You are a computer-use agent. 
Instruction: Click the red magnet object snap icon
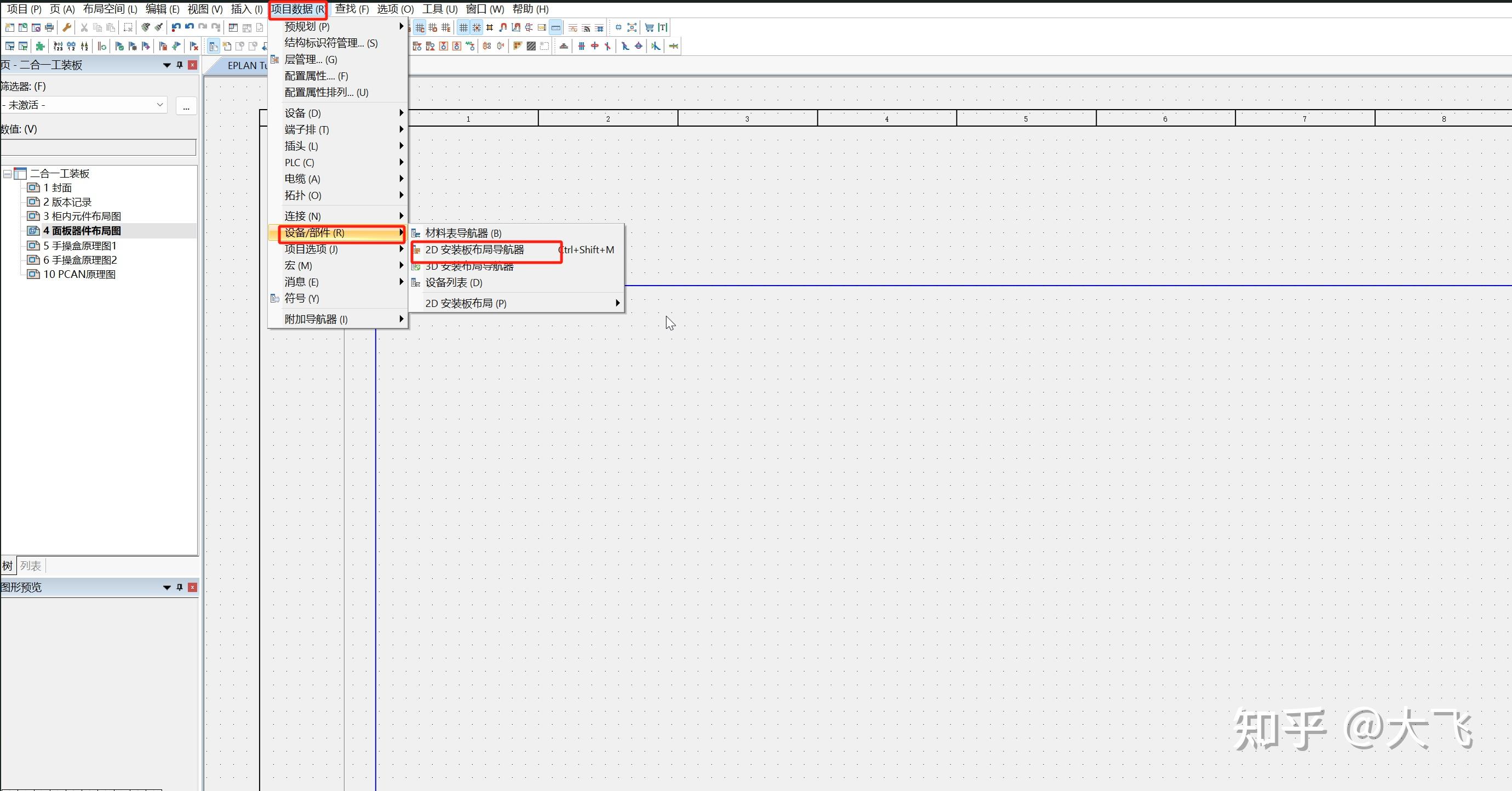click(x=502, y=27)
